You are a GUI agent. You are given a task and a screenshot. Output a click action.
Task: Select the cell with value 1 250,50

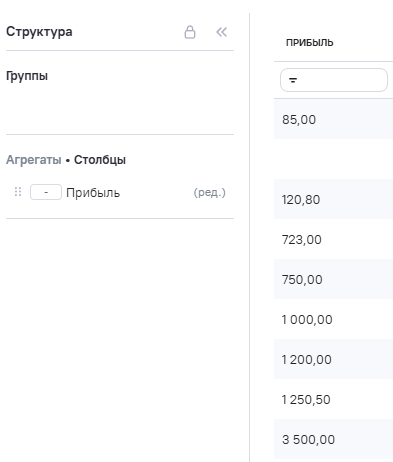click(x=333, y=399)
